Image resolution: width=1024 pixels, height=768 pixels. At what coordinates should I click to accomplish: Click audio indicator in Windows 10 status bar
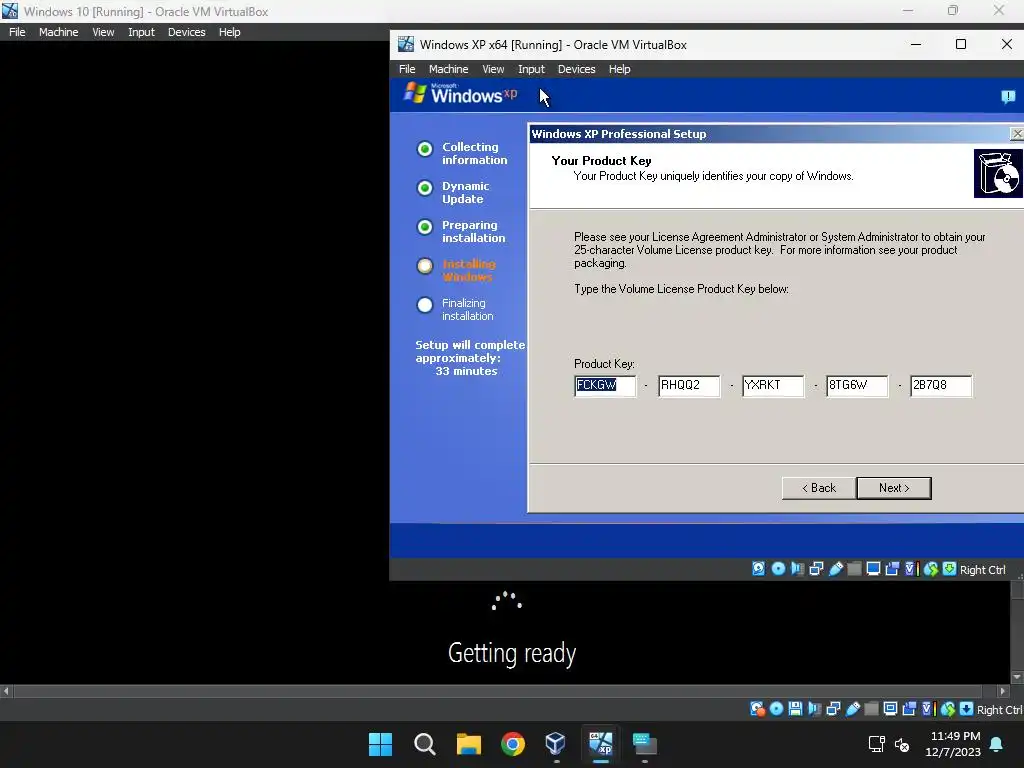tap(814, 709)
